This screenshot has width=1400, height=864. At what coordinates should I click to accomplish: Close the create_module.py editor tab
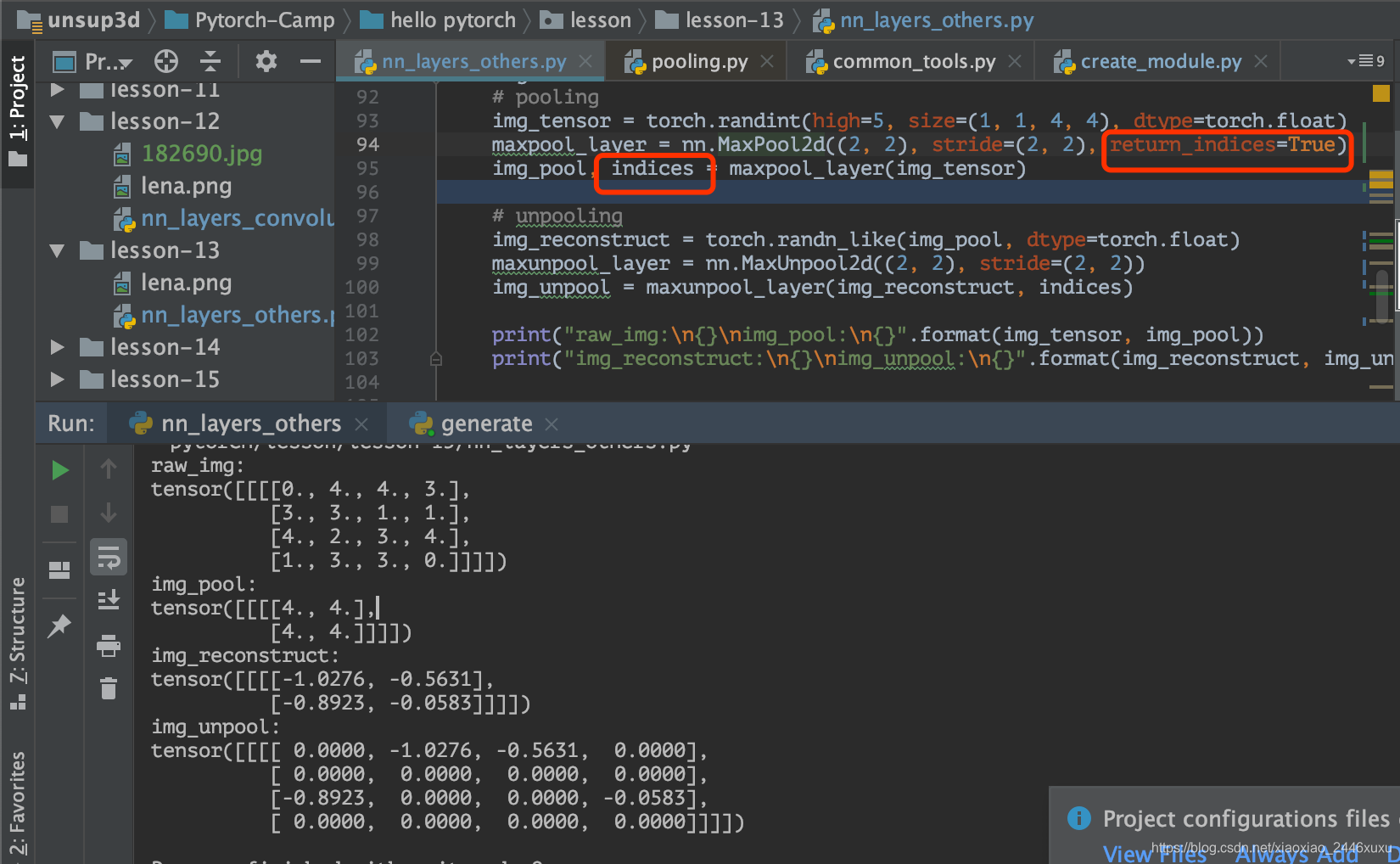point(1261,61)
